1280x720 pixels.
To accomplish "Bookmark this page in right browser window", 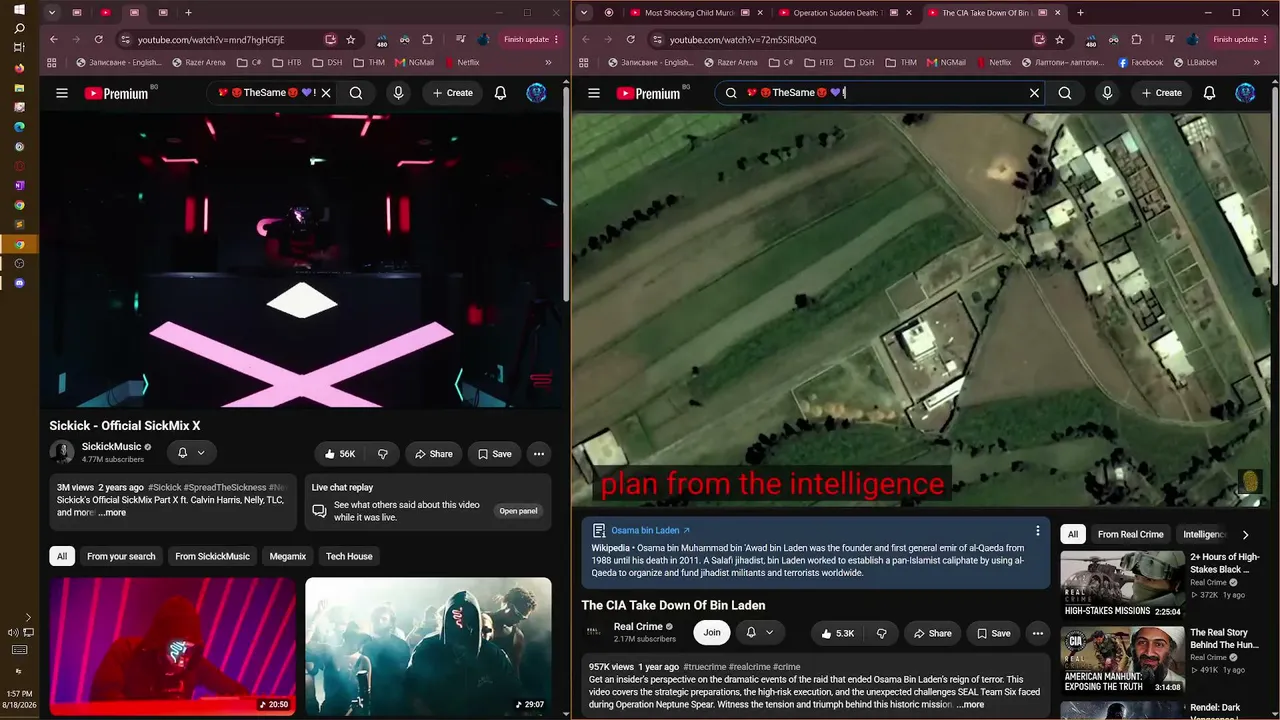I will click(x=1060, y=40).
